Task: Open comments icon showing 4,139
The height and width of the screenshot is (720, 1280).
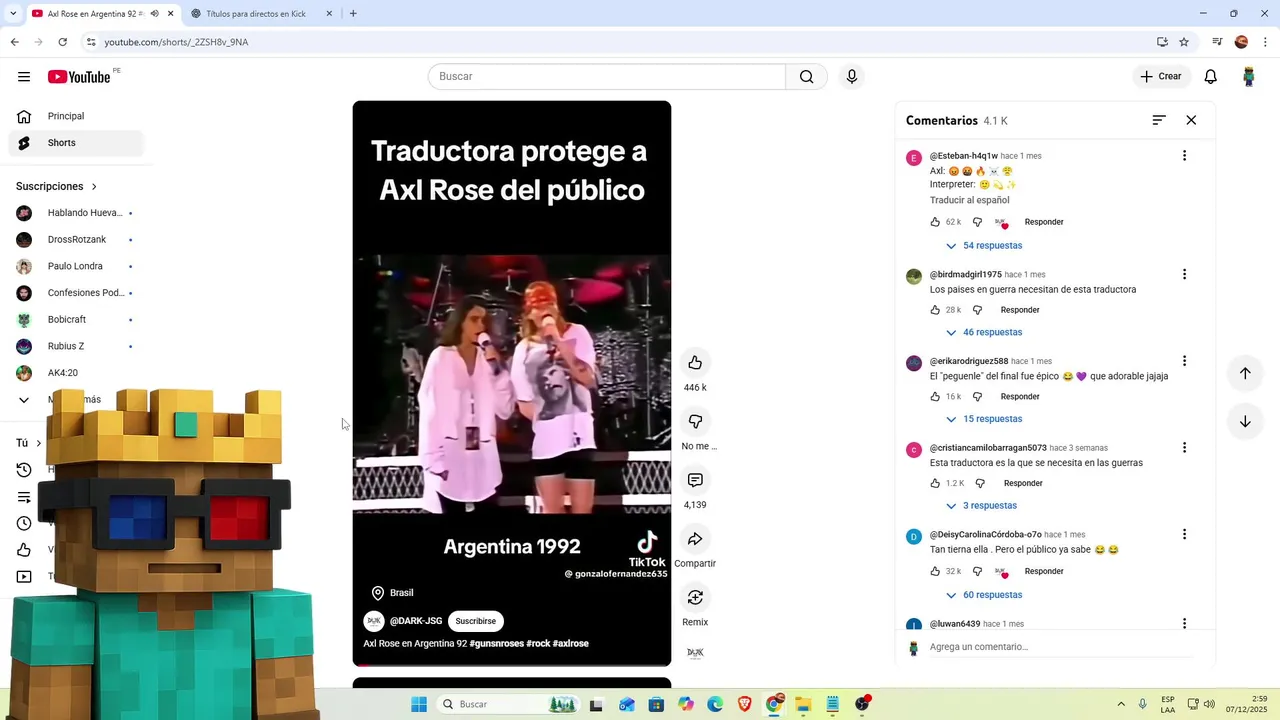Action: tap(695, 480)
